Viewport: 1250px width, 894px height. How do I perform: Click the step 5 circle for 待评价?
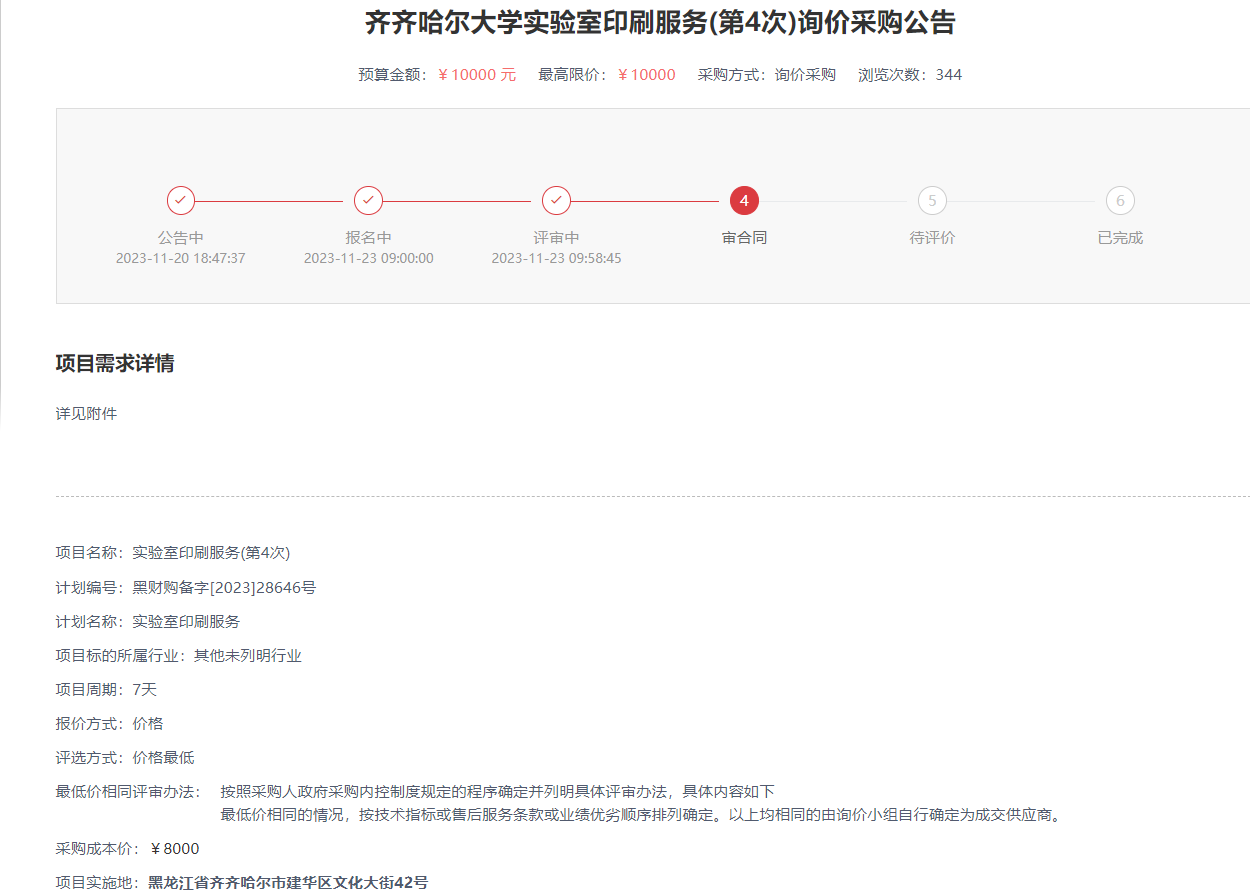(932, 201)
